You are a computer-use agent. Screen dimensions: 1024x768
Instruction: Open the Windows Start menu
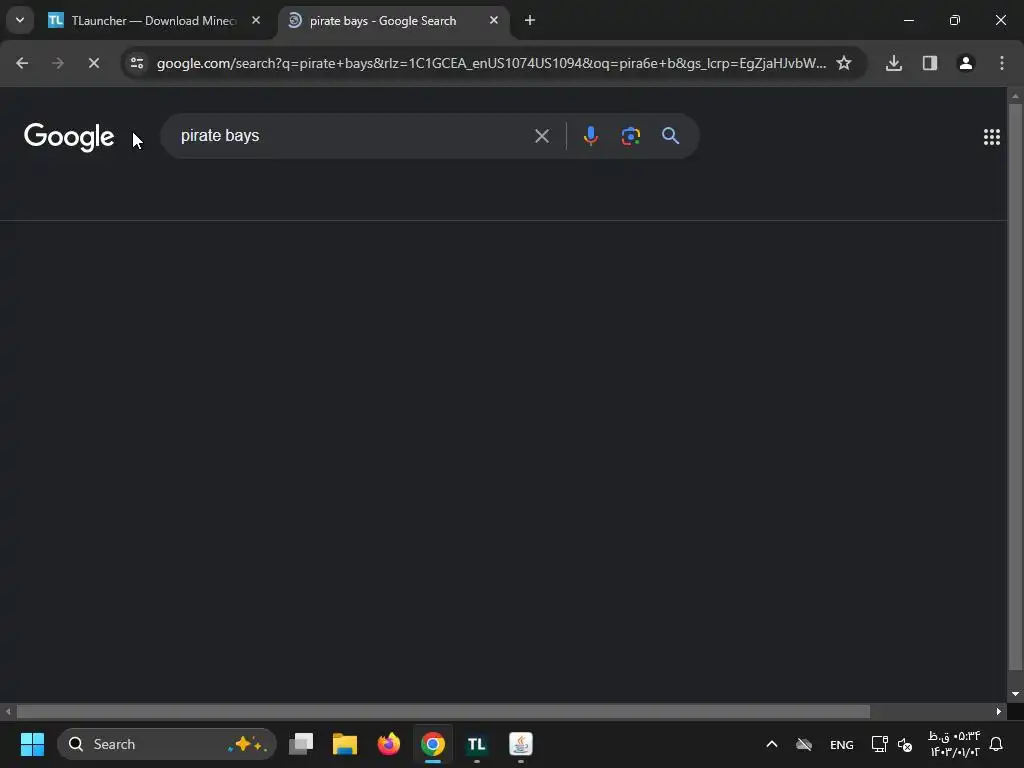(32, 744)
